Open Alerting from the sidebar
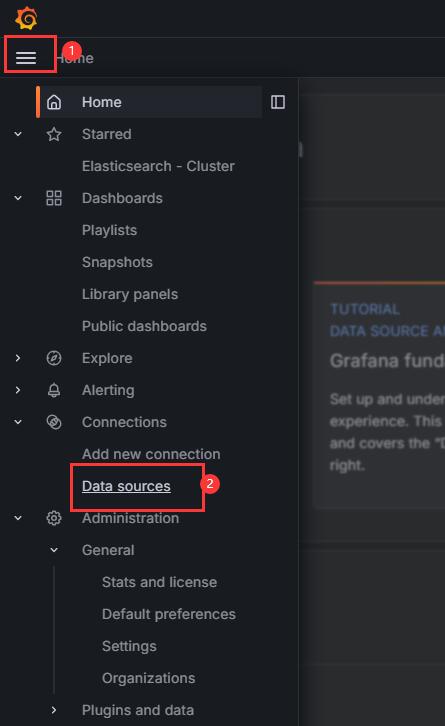 [x=108, y=390]
